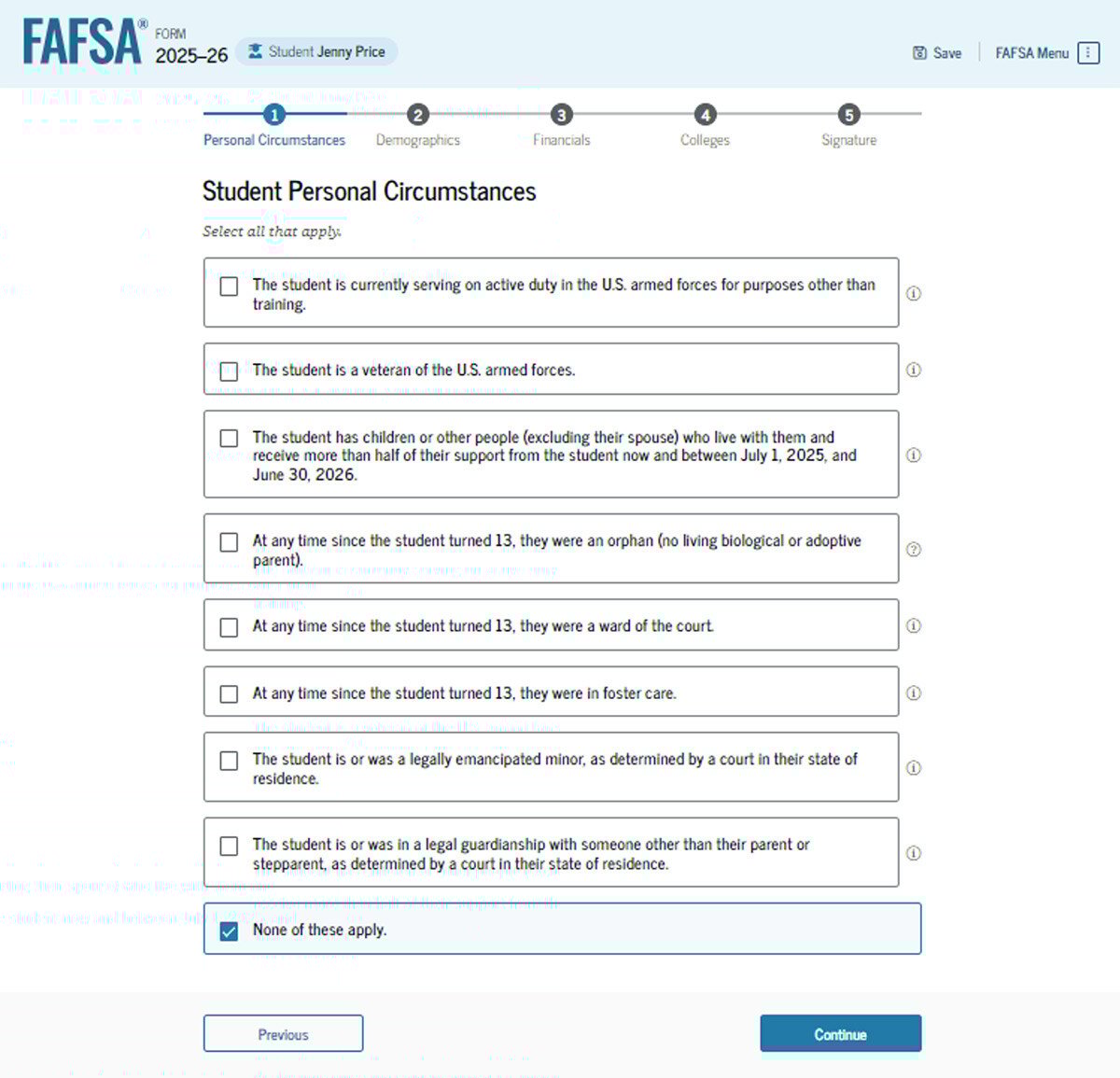Click the Student Jenny Price badge
Viewport: 1120px width, 1078px height.
[316, 51]
